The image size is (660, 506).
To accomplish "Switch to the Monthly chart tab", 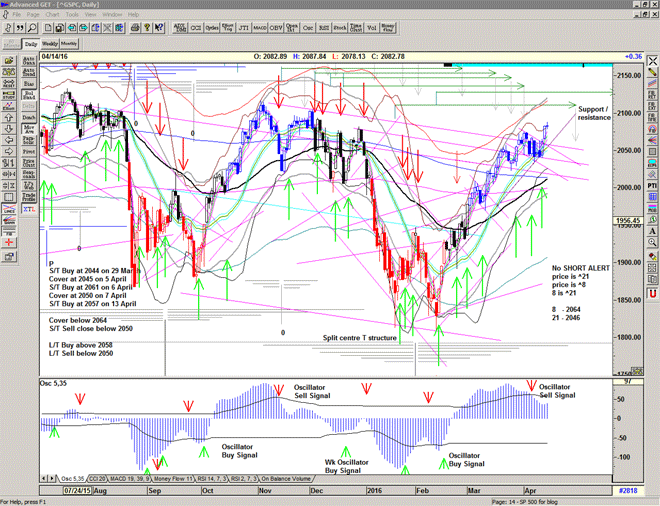I will [x=69, y=45].
